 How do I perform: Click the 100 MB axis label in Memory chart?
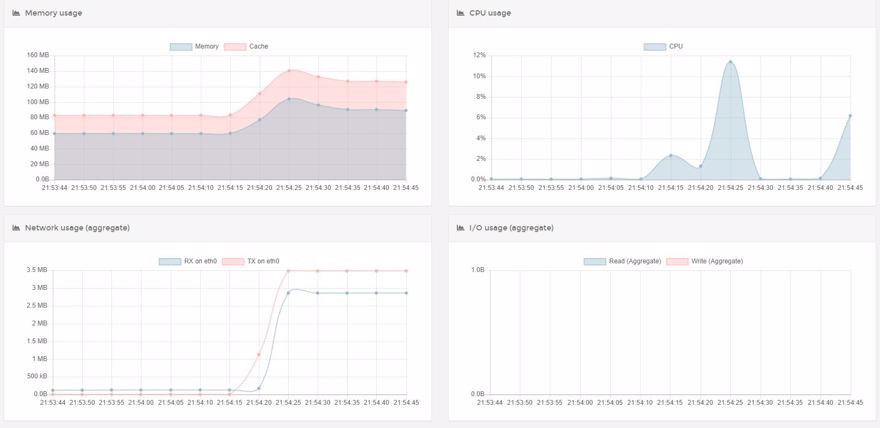tap(38, 102)
